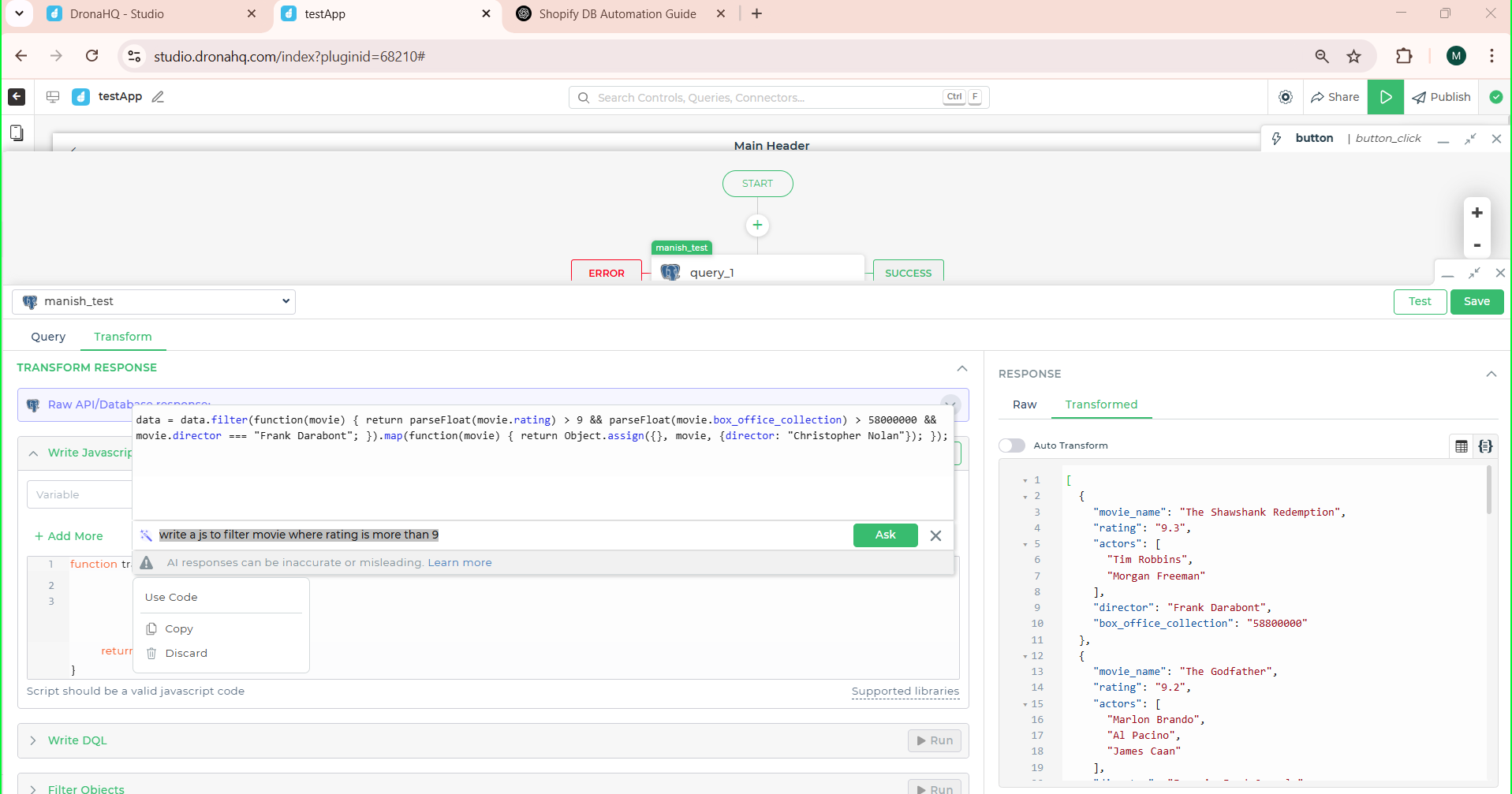Add a step with the plus node

click(757, 226)
